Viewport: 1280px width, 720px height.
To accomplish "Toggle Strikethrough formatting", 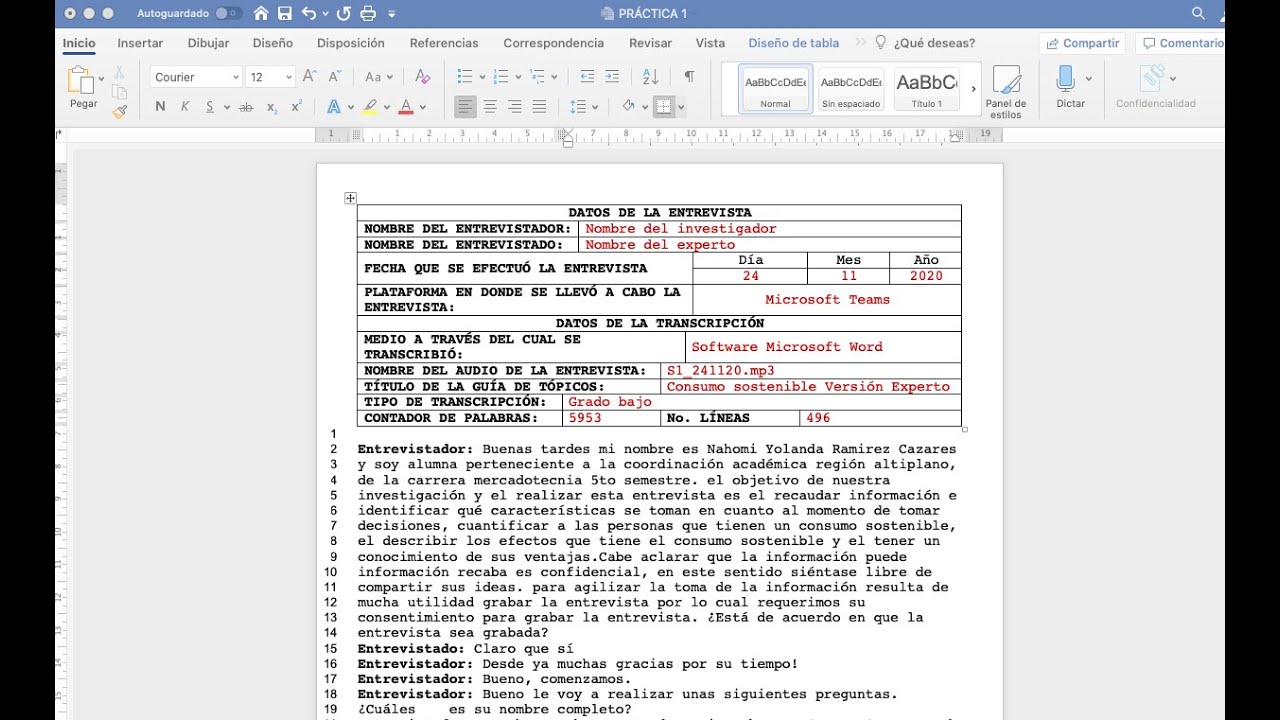I will coord(246,107).
